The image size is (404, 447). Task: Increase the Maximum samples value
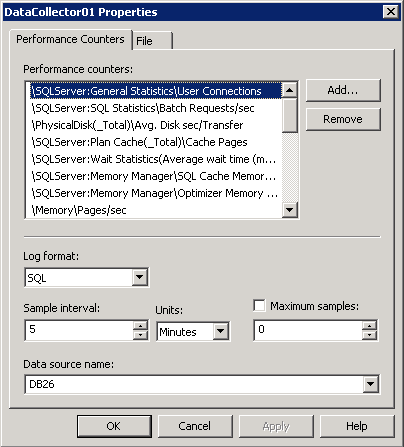(369, 325)
